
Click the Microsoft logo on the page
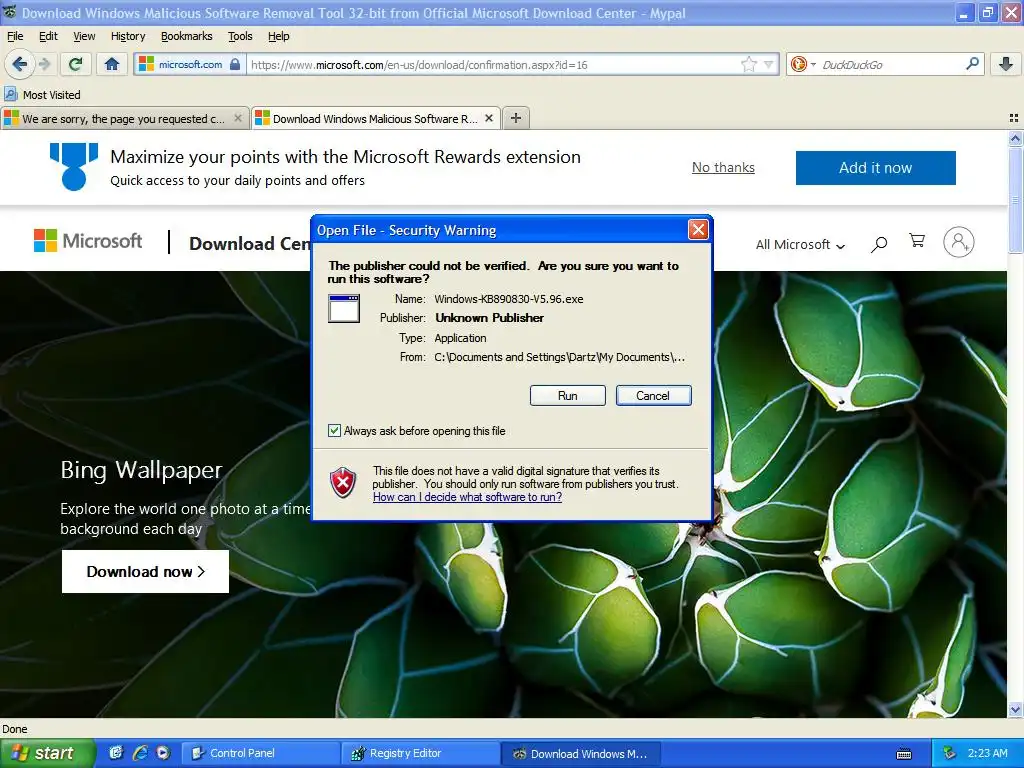coord(88,241)
